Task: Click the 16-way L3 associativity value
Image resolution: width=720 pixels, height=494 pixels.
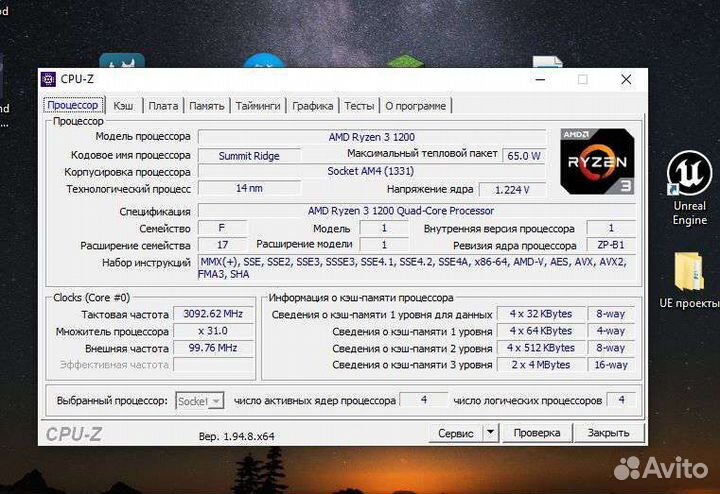Action: [611, 365]
